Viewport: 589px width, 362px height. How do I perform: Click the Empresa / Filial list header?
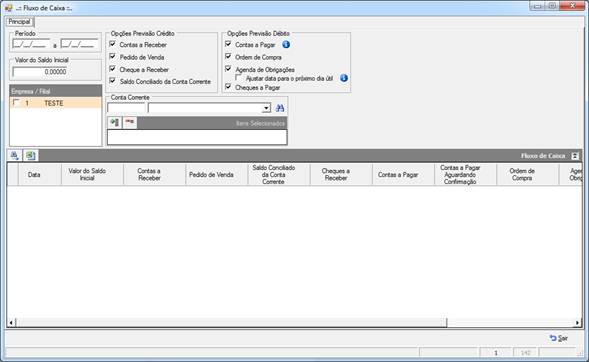coord(56,91)
